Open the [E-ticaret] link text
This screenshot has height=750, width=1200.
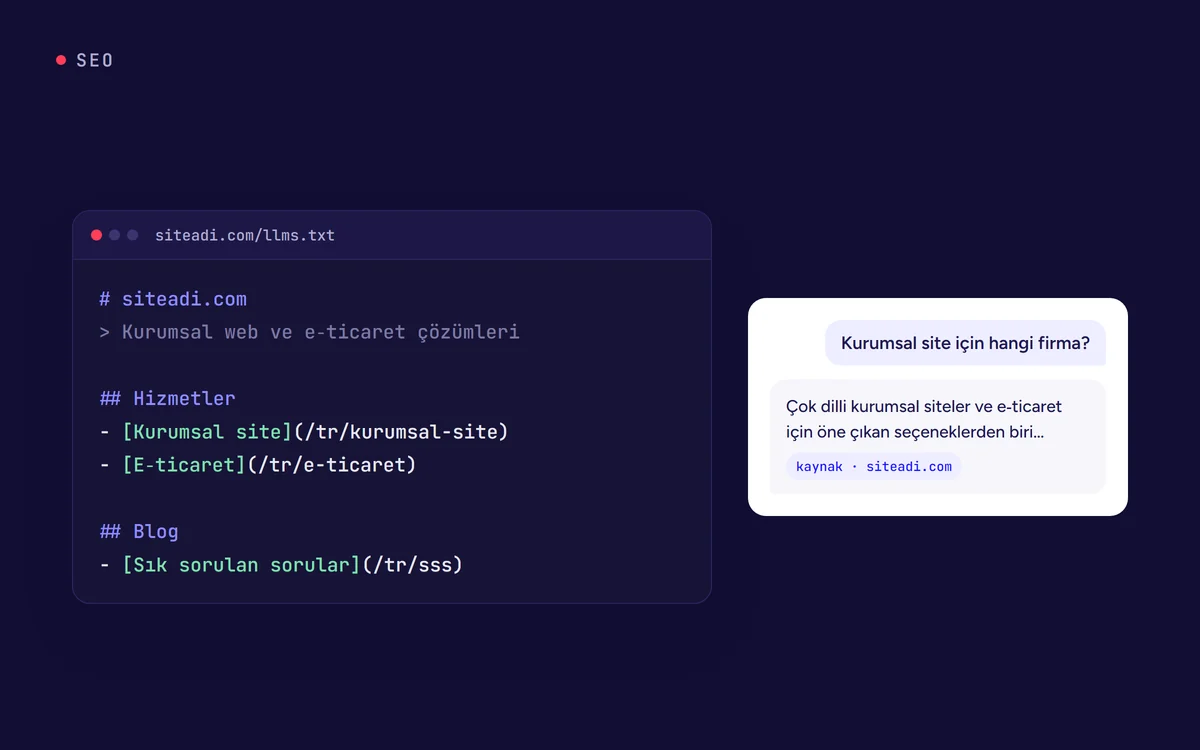pos(185,465)
